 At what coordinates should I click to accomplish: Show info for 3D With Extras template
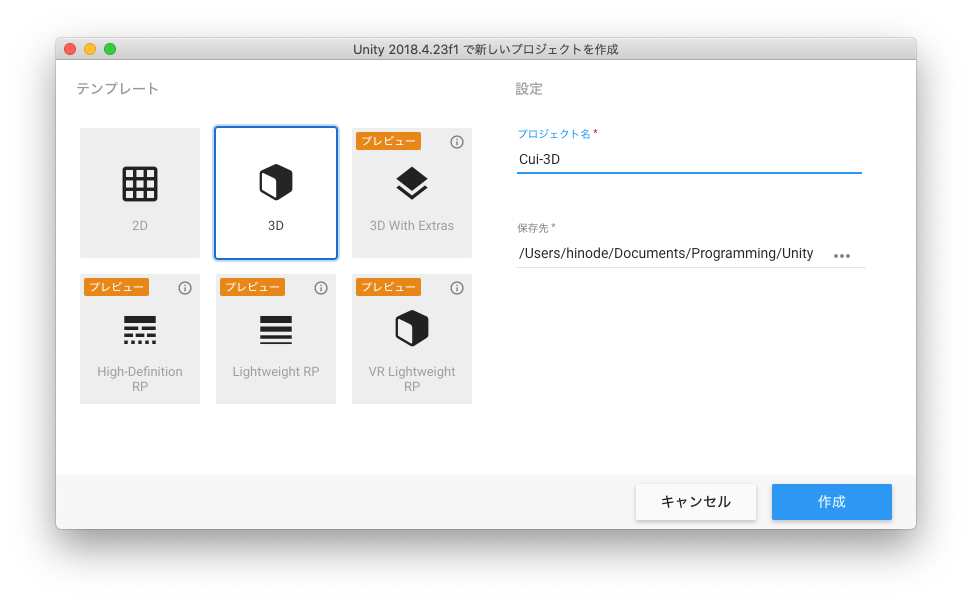[457, 142]
